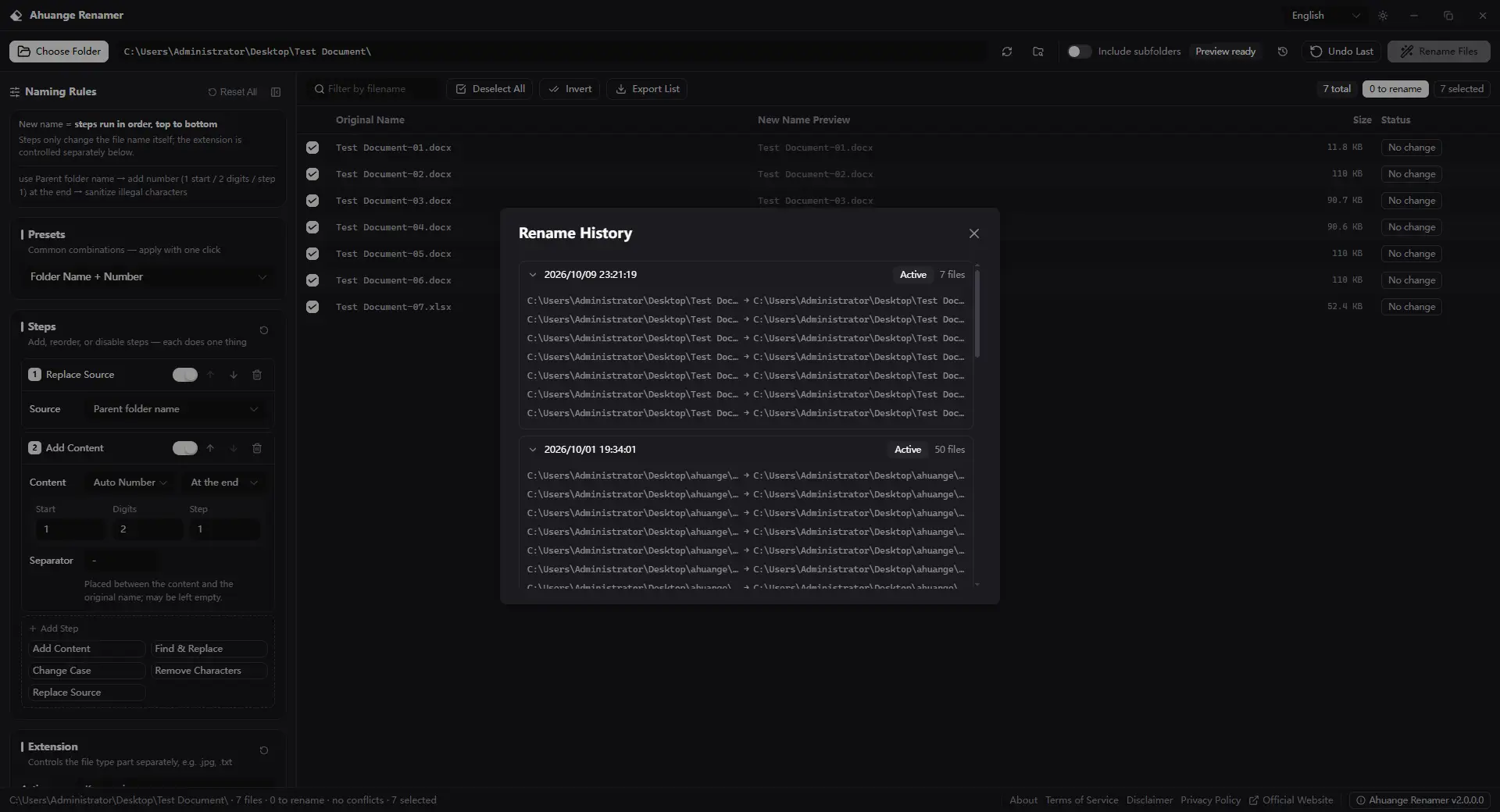Open rename history clock icon
This screenshot has height=812, width=1500.
[x=1282, y=52]
